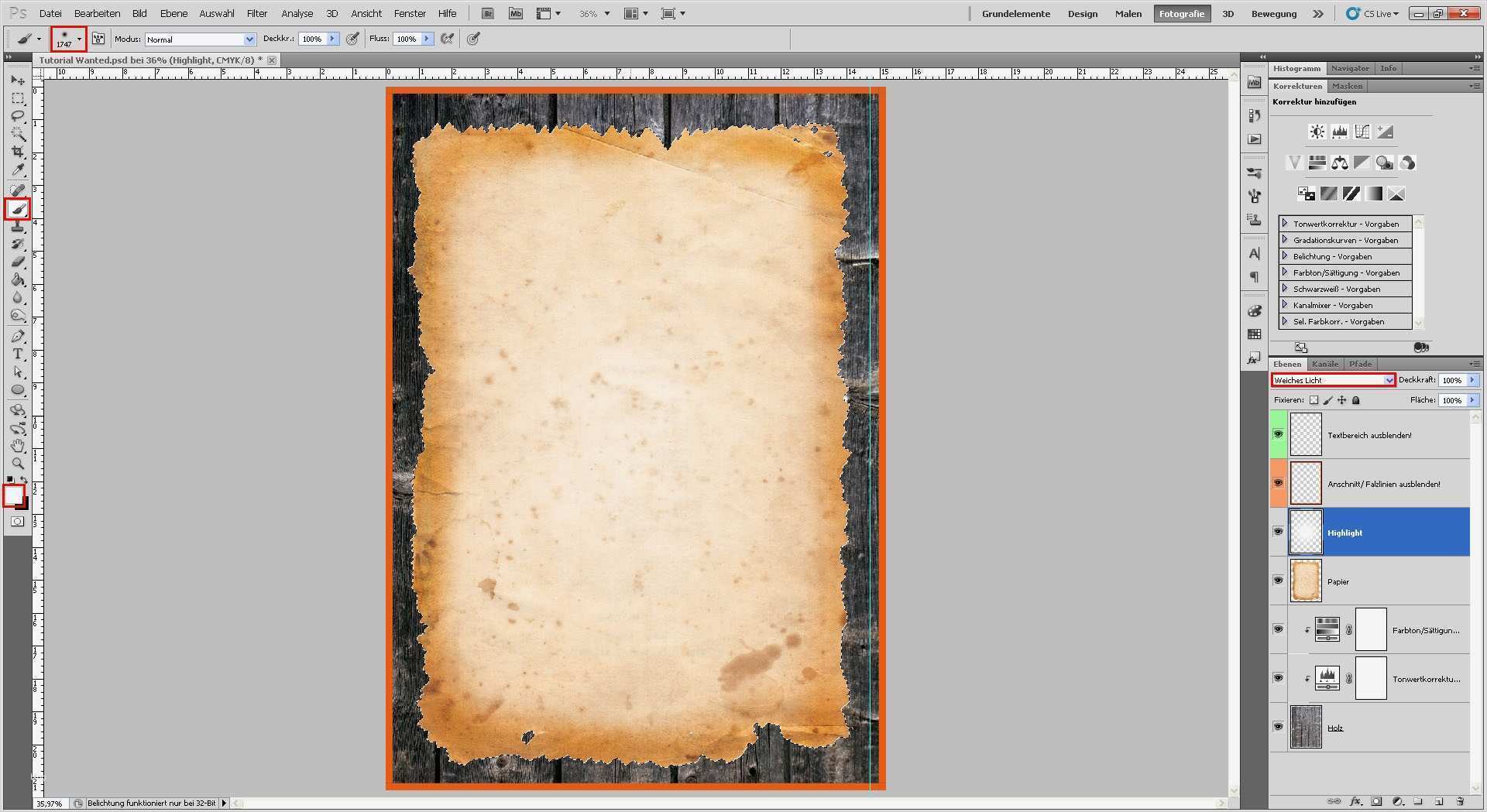Add a Brightness/Contrast adjustment
Screen dimensions: 1487x812
(1317, 132)
